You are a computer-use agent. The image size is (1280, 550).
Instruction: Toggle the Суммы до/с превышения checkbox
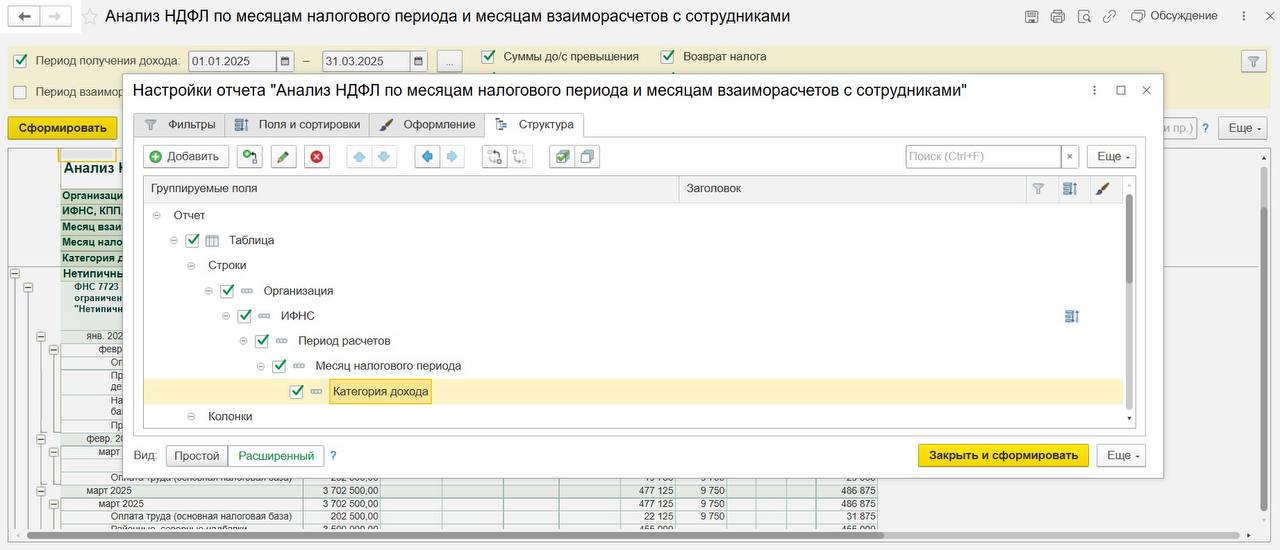pyautogui.click(x=489, y=57)
